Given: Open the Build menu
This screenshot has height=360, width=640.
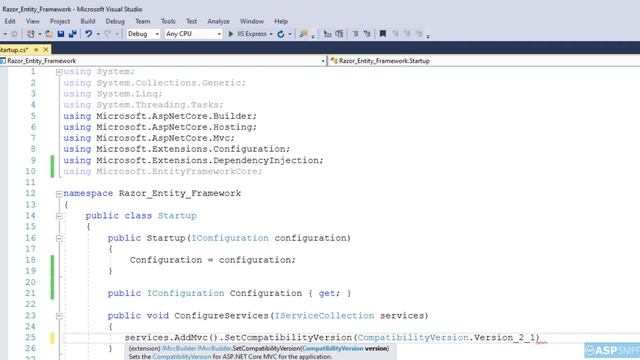Looking at the screenshot, I should [88, 21].
